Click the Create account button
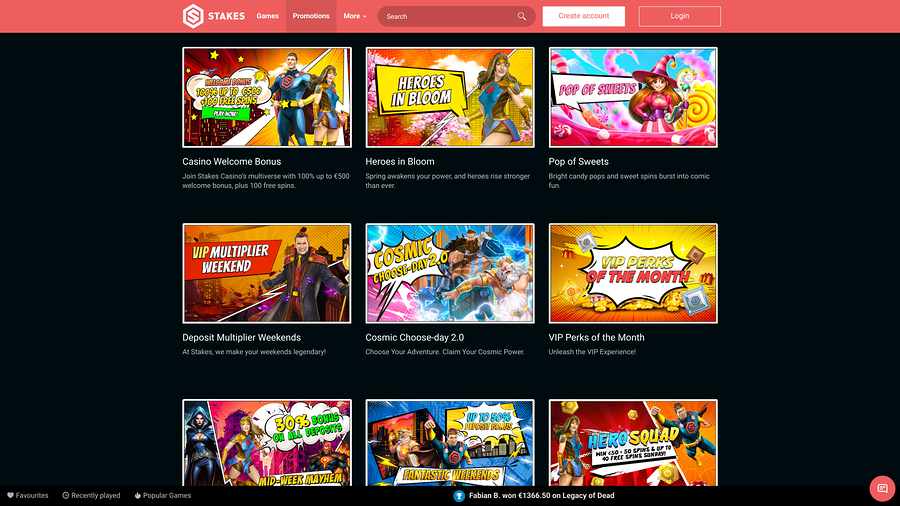This screenshot has width=900, height=506. coord(584,16)
